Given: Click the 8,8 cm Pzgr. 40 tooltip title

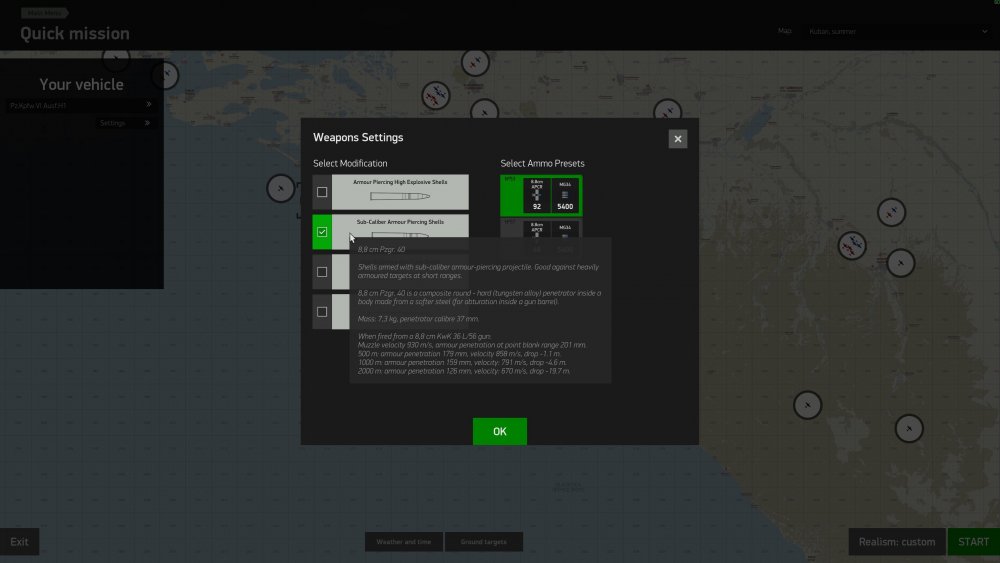Looking at the screenshot, I should [381, 249].
